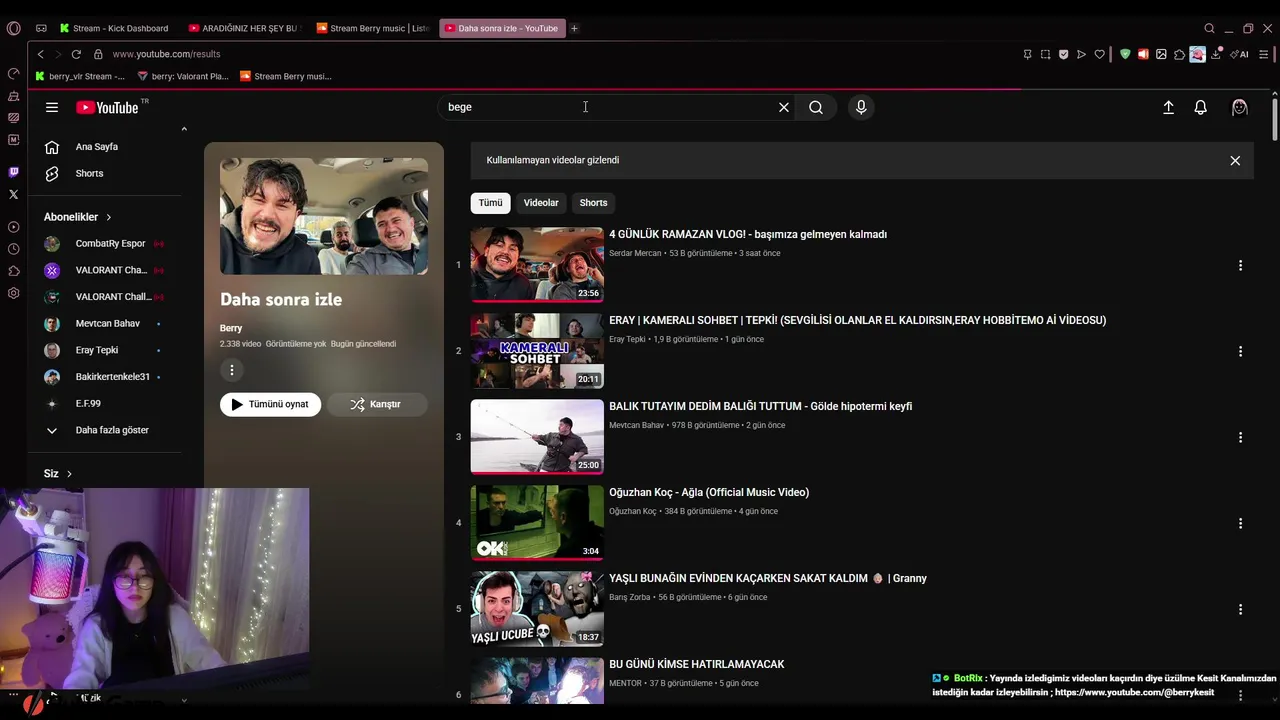The image size is (1280, 720).
Task: Open the browser downloads icon
Action: click(x=1216, y=54)
